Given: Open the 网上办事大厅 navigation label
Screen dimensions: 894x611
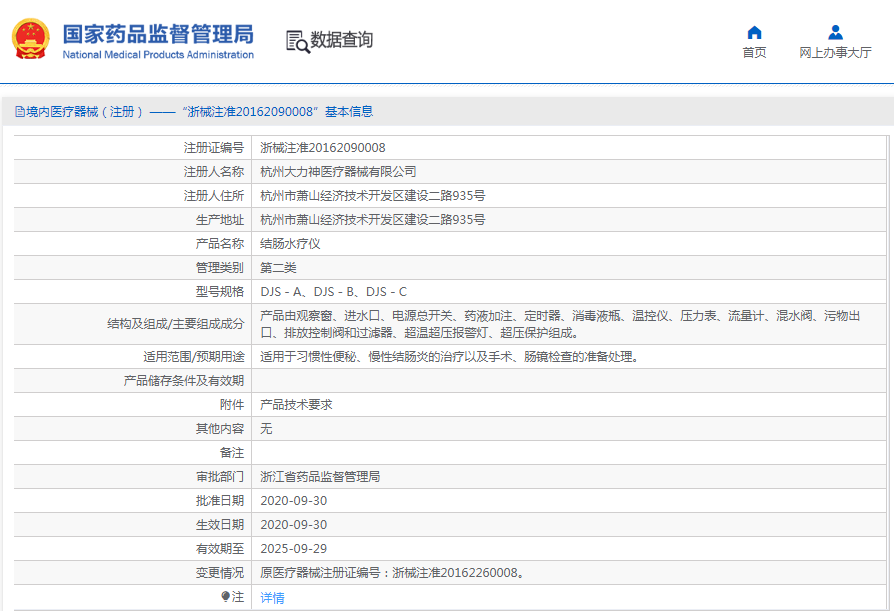Looking at the screenshot, I should pos(835,53).
